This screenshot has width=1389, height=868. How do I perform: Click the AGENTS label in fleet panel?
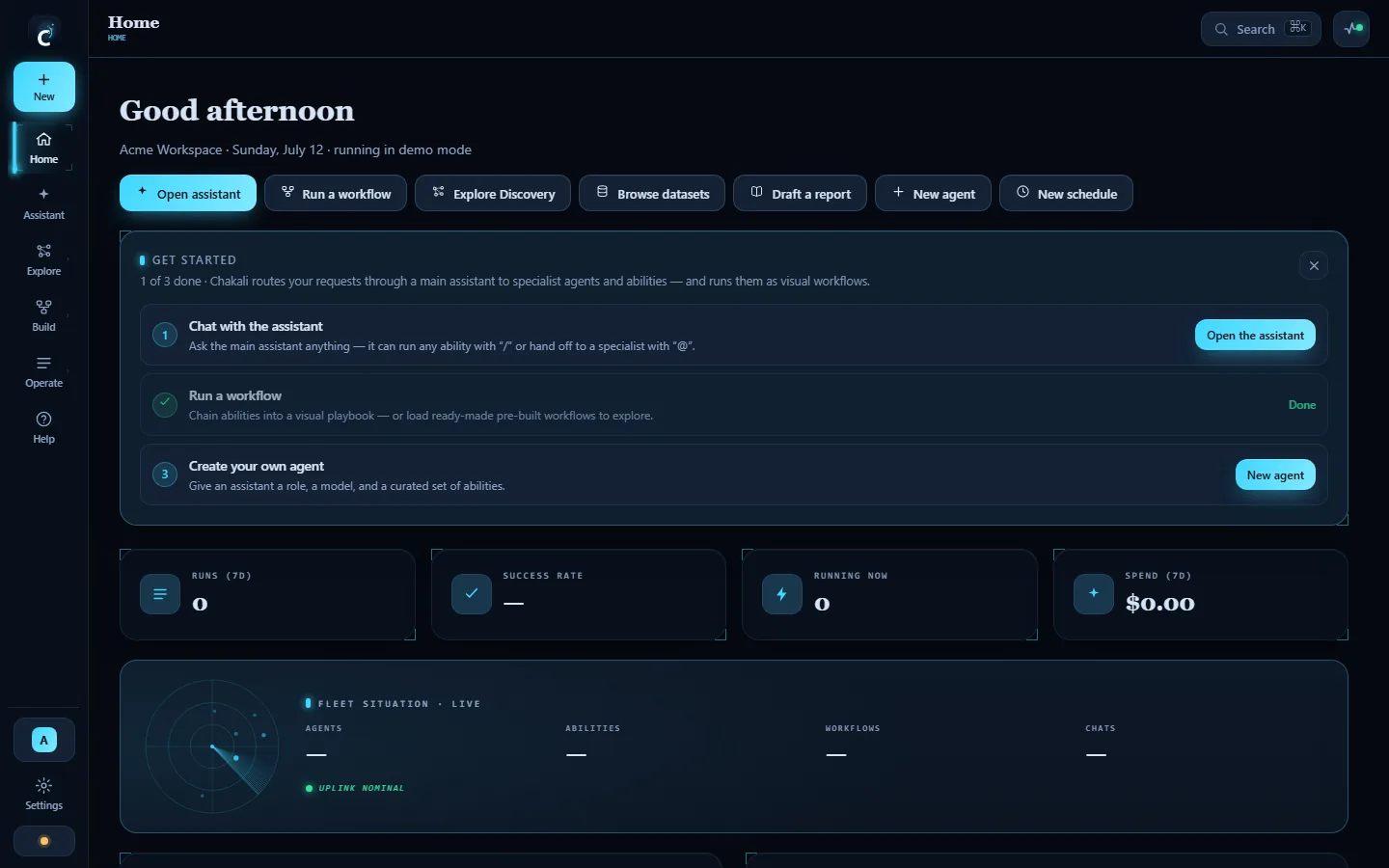point(324,728)
